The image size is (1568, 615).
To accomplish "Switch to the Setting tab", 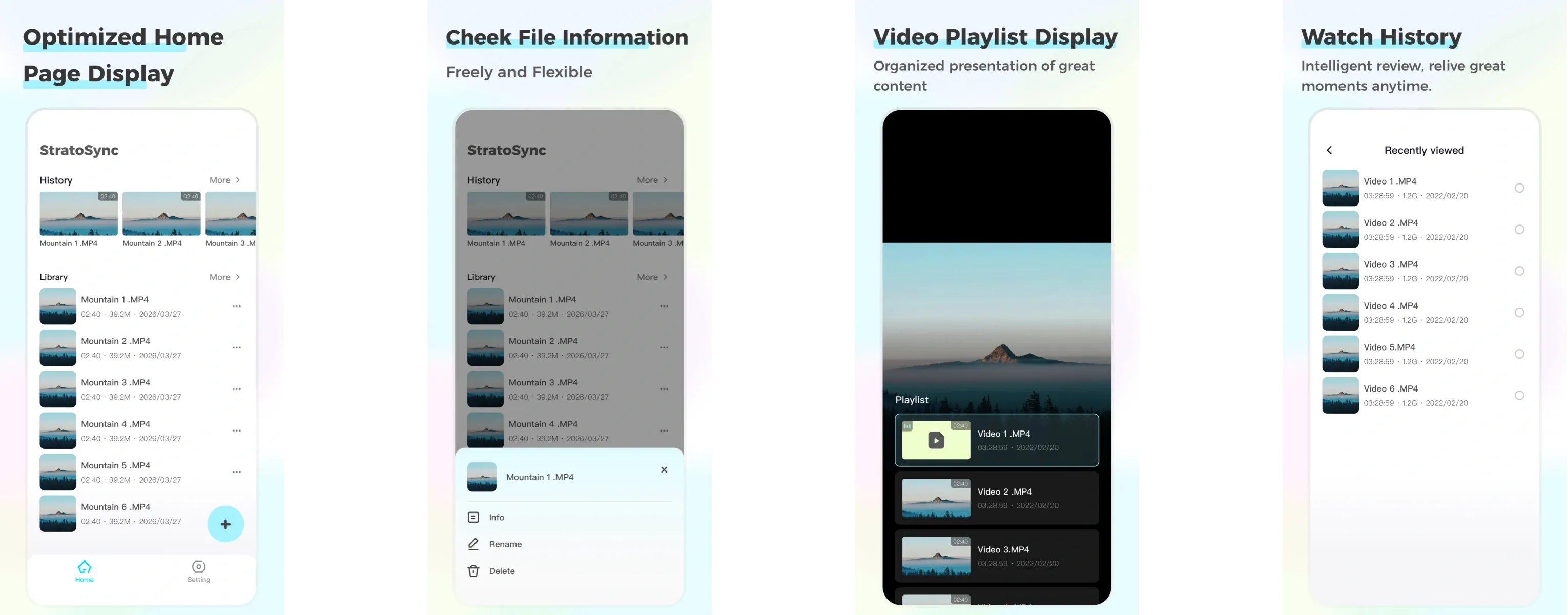I will pos(198,570).
